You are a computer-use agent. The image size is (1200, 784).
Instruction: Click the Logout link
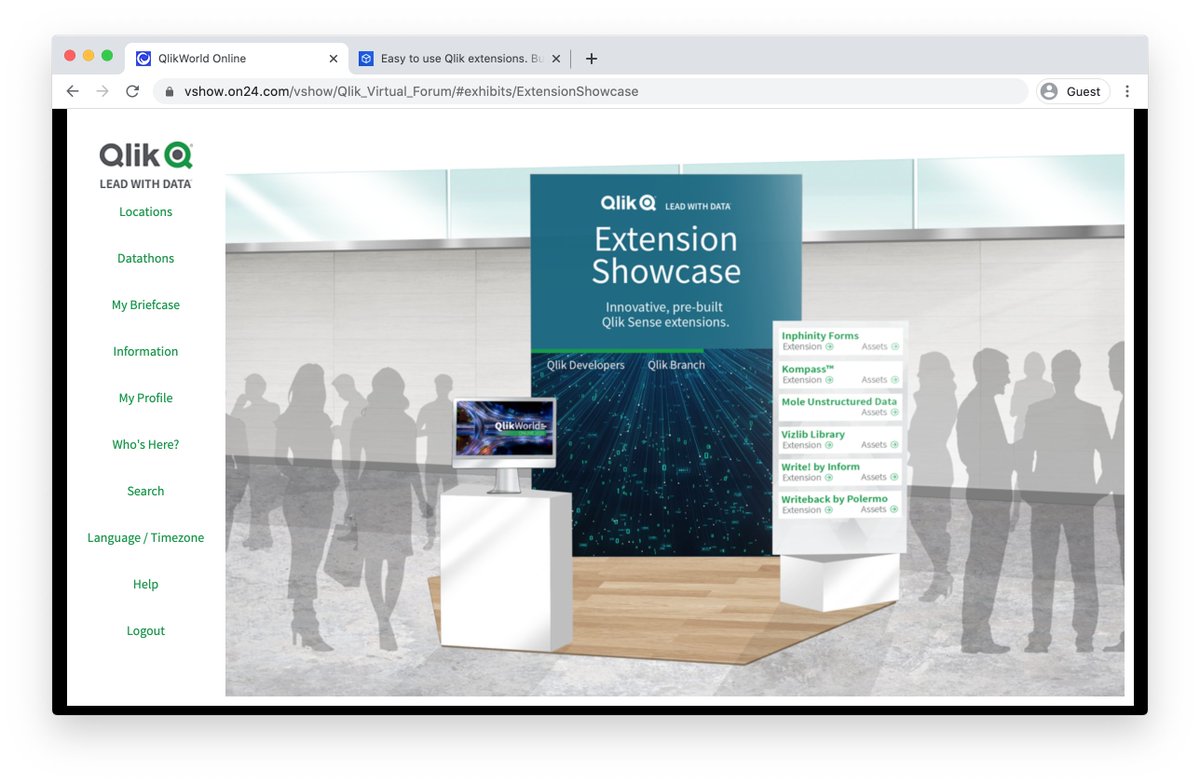click(x=145, y=630)
